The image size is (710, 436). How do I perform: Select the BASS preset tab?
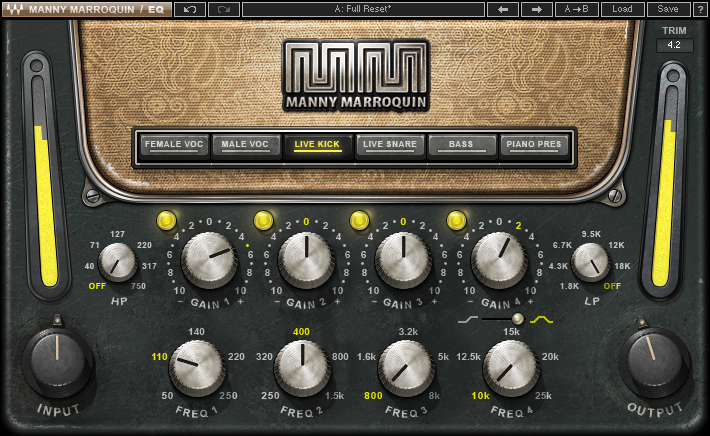[x=461, y=145]
